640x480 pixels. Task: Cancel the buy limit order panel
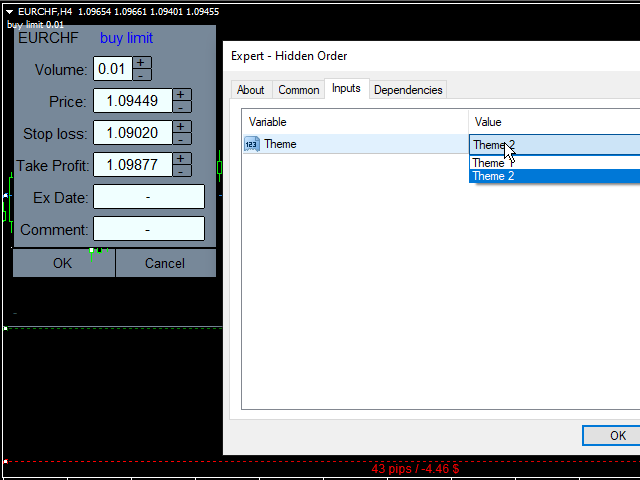click(166, 263)
